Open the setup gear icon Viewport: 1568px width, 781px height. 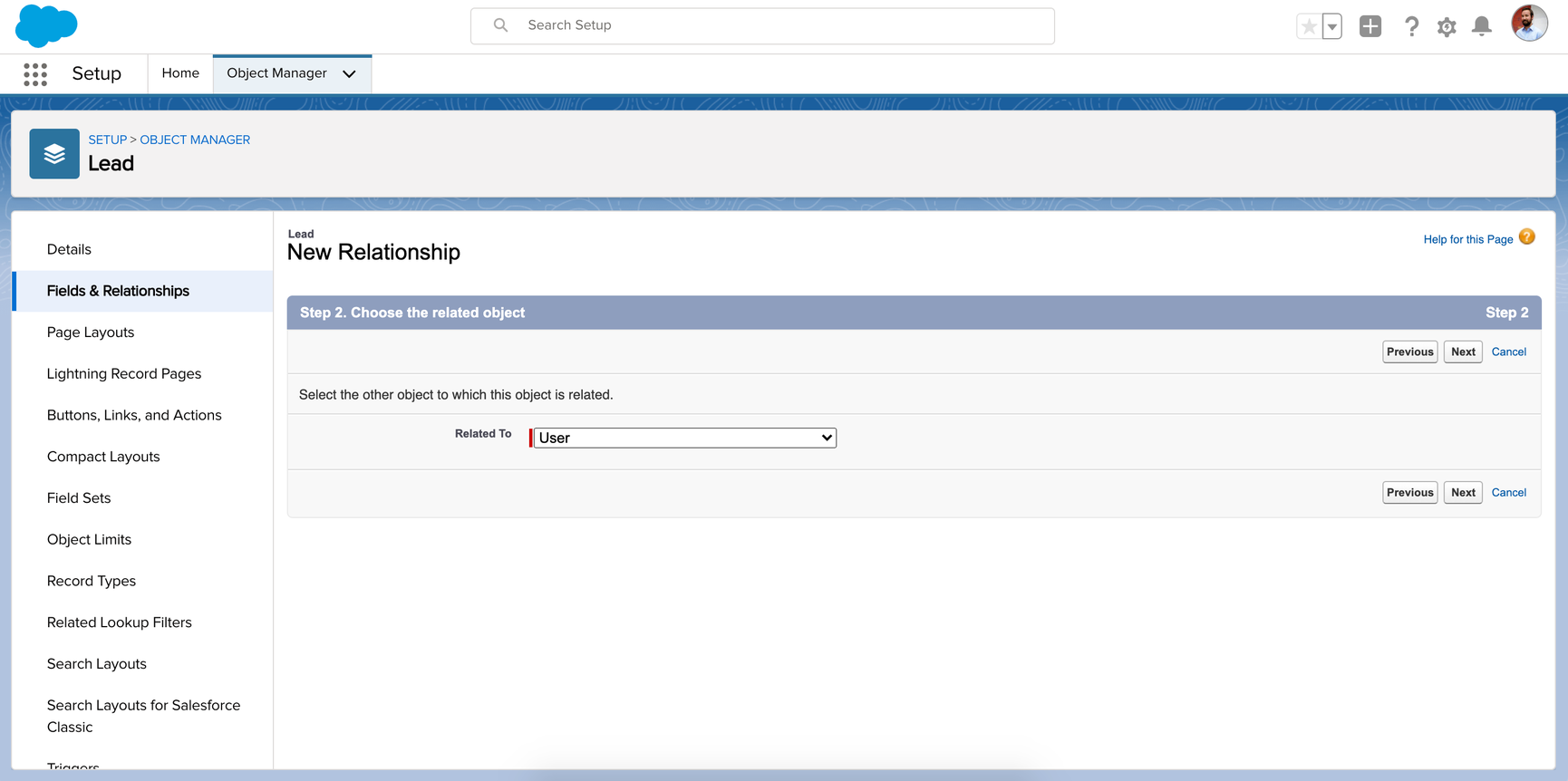click(x=1447, y=27)
